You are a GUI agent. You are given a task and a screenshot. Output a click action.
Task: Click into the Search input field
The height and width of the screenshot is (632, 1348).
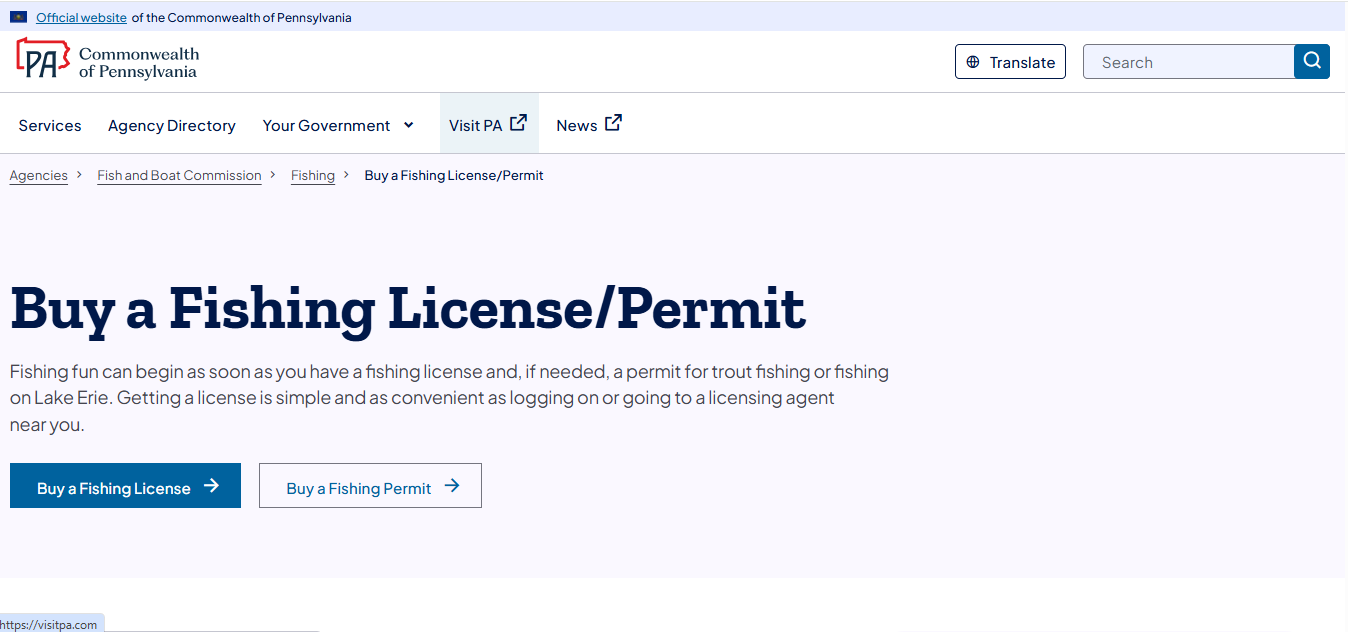point(1189,62)
